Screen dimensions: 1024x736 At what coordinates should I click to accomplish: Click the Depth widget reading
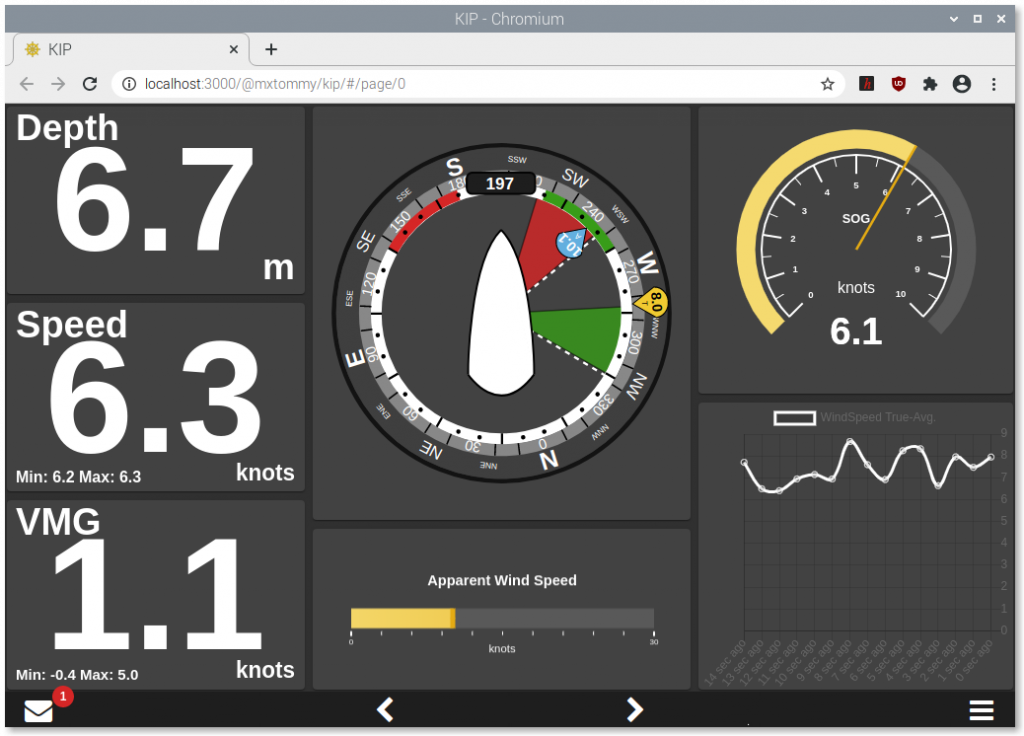(x=155, y=201)
